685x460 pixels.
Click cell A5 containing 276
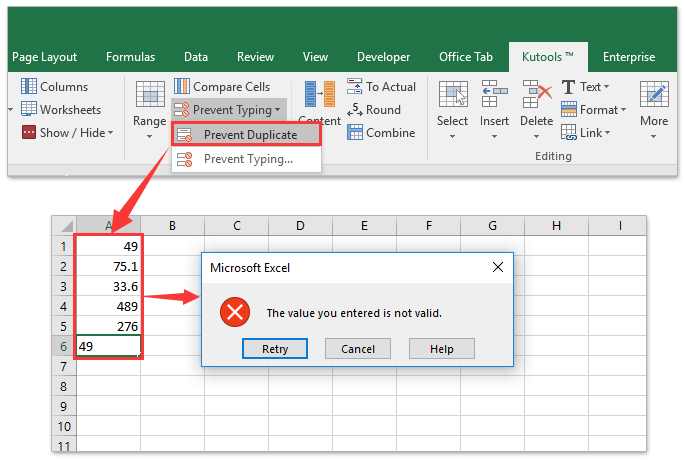pyautogui.click(x=109, y=326)
